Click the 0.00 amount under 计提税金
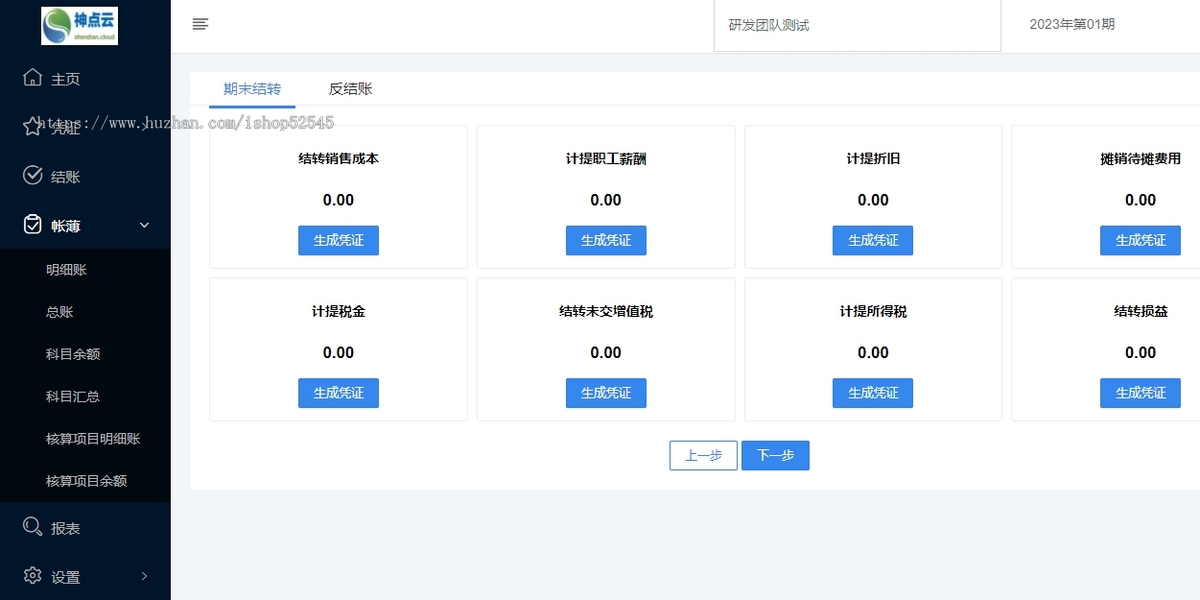The width and height of the screenshot is (1200, 600). tap(338, 353)
